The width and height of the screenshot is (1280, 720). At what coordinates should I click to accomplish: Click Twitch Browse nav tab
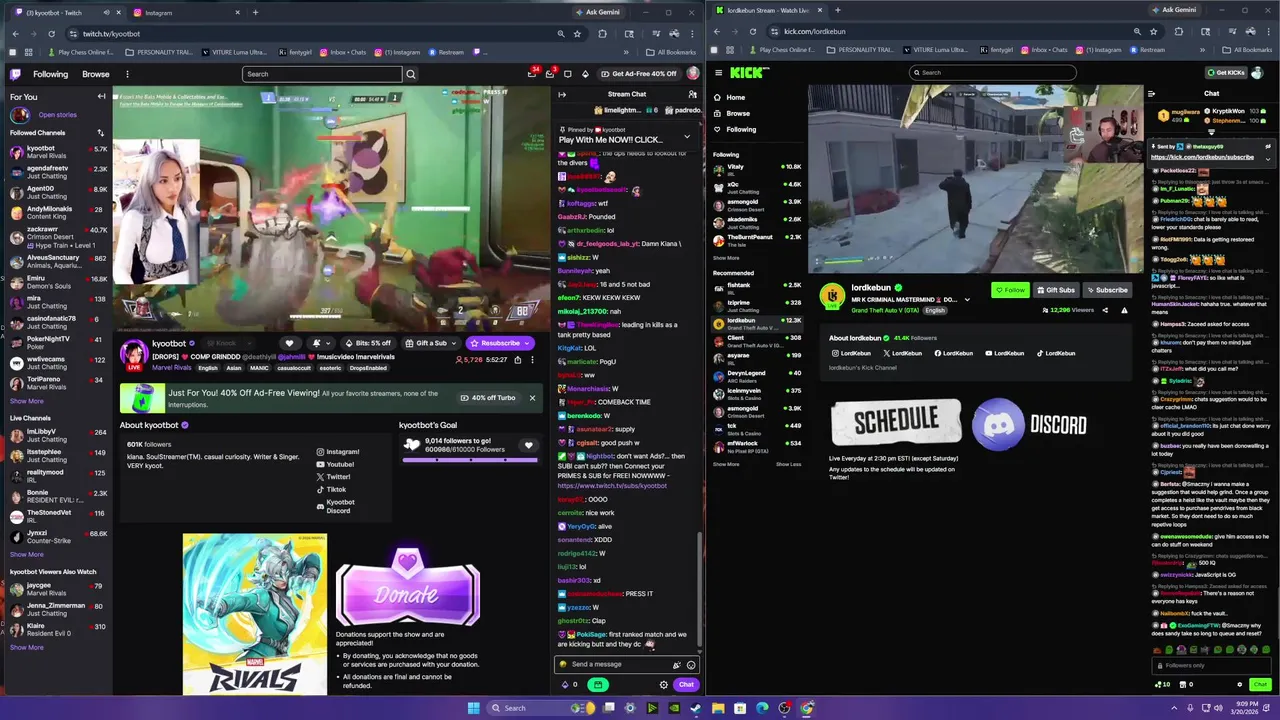pos(96,74)
